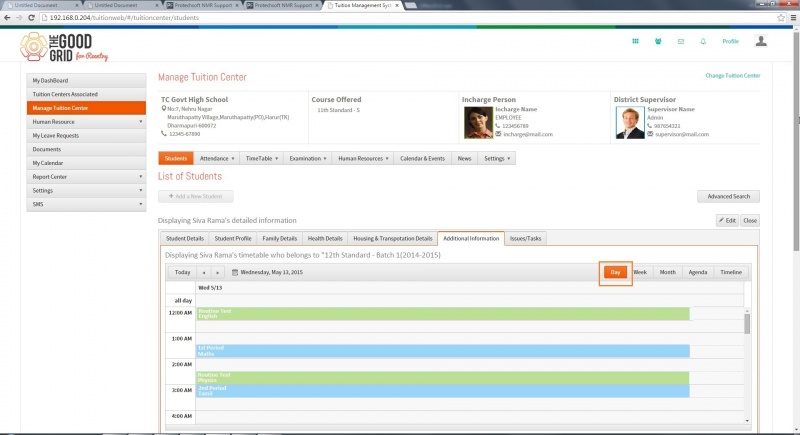
Task: Expand Human Resource sidebar menu
Action: [86, 122]
